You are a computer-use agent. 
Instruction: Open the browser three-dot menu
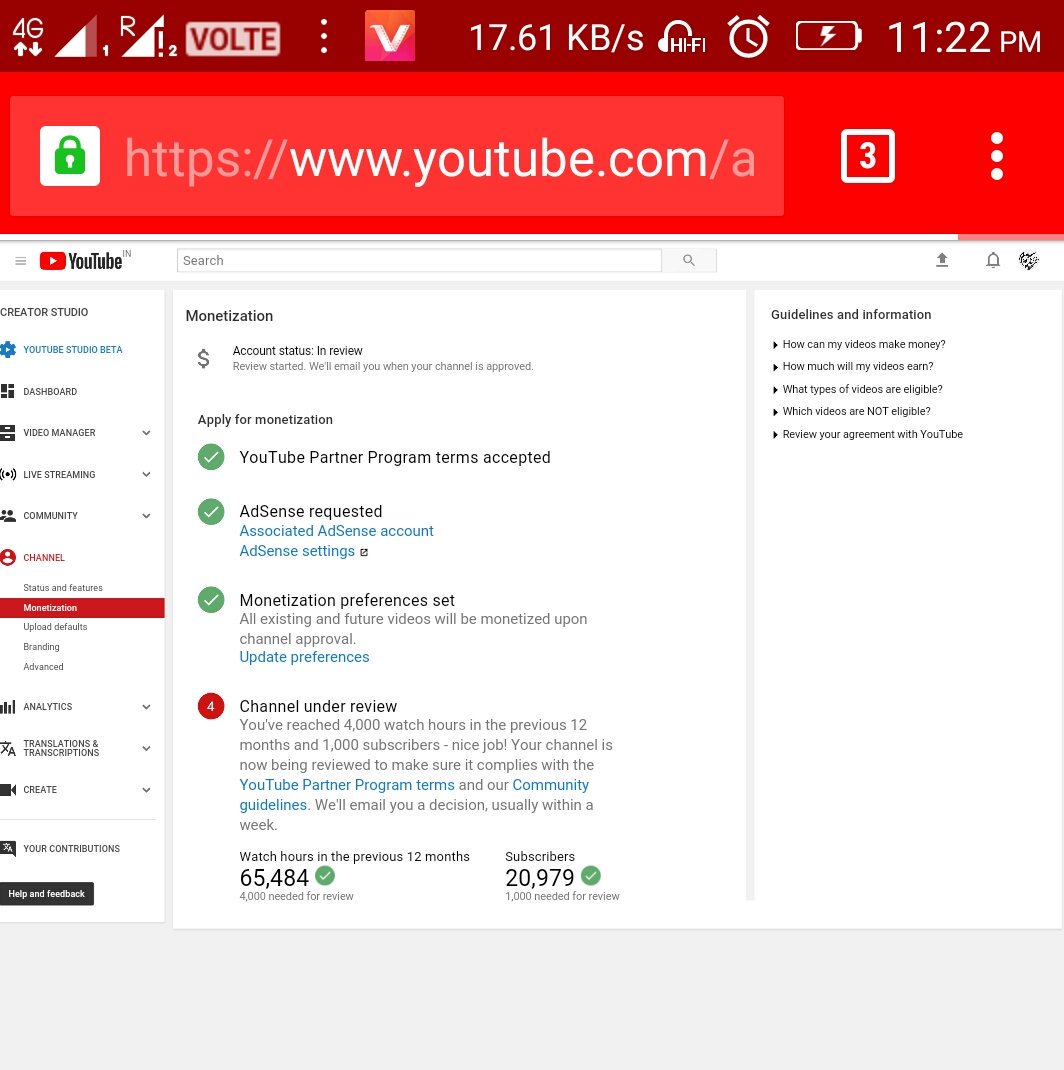pyautogui.click(x=996, y=156)
